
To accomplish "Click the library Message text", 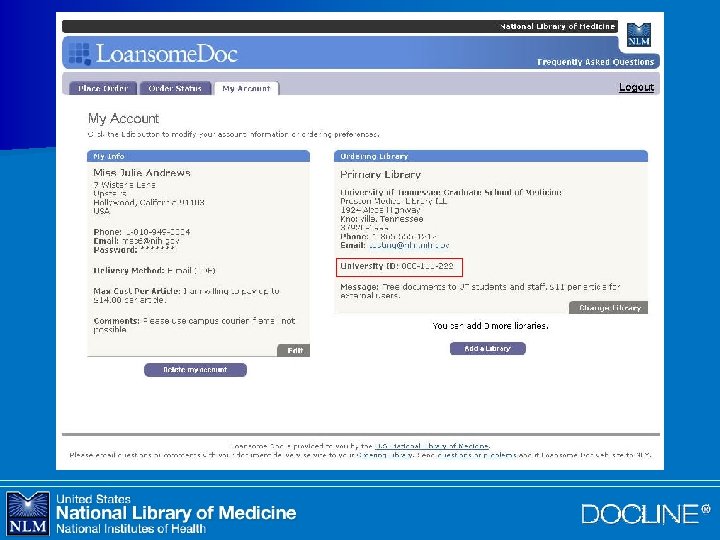I will pos(480,291).
